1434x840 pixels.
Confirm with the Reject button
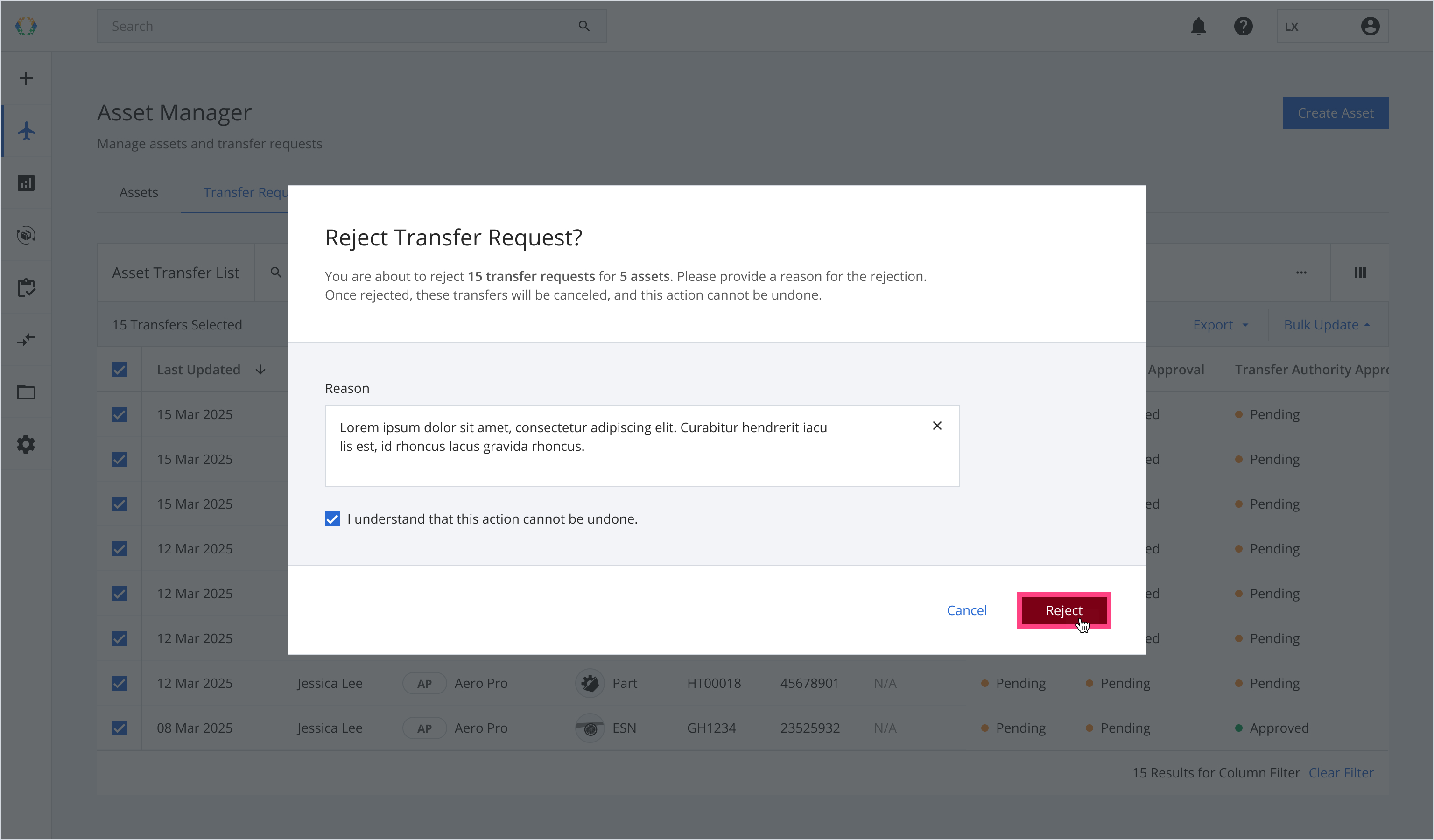pos(1064,610)
